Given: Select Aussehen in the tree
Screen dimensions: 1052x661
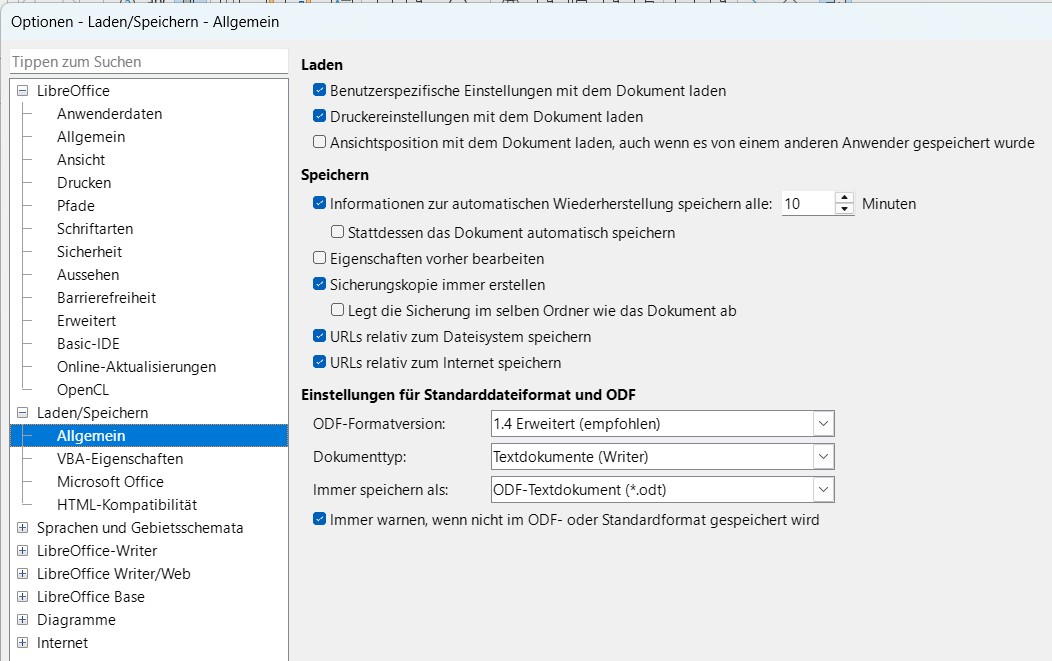Looking at the screenshot, I should tap(88, 274).
